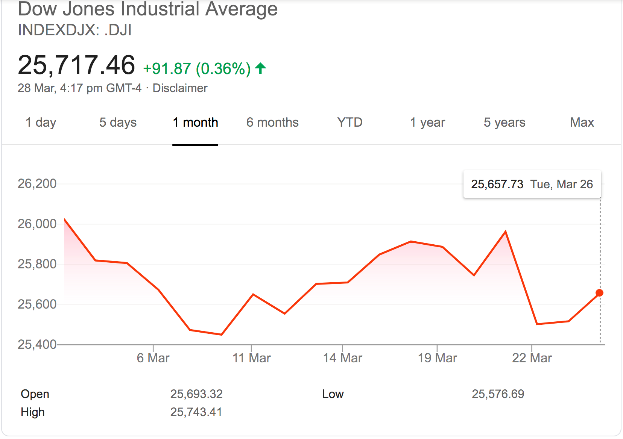Image resolution: width=623 pixels, height=439 pixels.
Task: Click the Low value 25,576.69
Action: click(x=498, y=394)
